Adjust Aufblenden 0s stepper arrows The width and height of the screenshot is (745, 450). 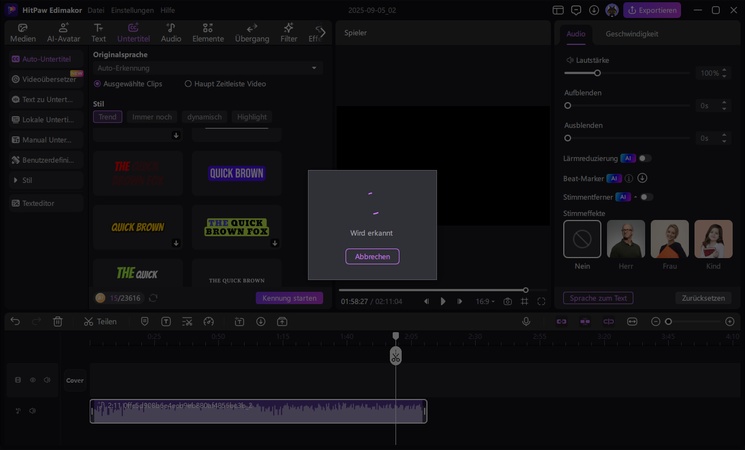[724, 105]
